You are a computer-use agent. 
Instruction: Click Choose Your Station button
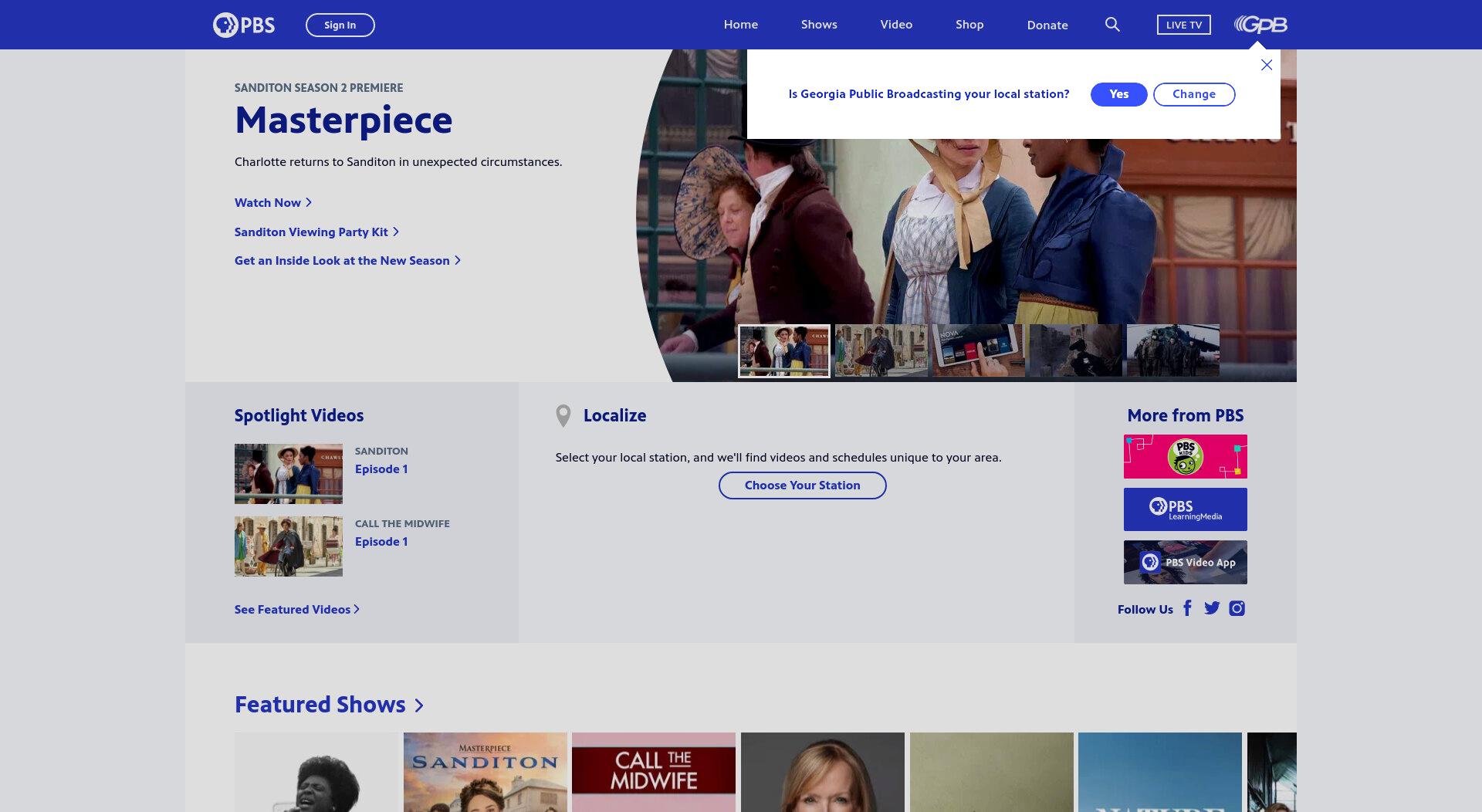click(803, 486)
